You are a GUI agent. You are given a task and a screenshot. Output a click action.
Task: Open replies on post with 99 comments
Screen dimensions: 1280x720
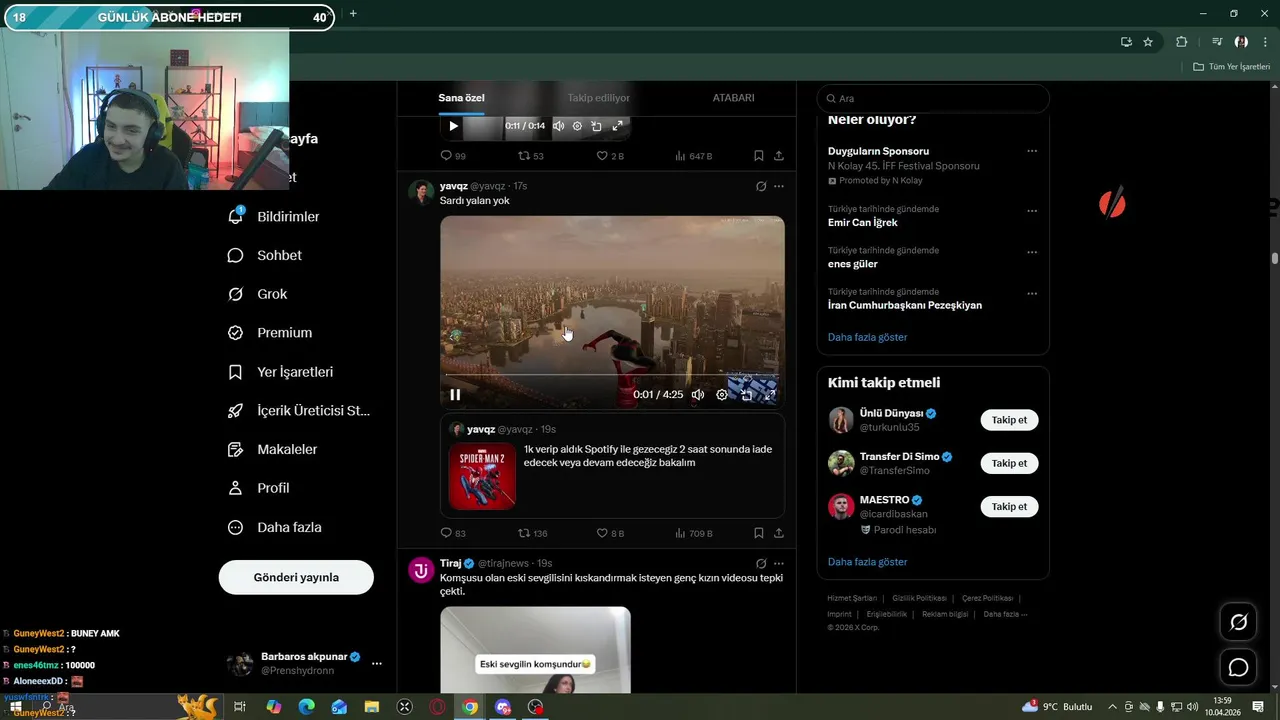click(453, 156)
